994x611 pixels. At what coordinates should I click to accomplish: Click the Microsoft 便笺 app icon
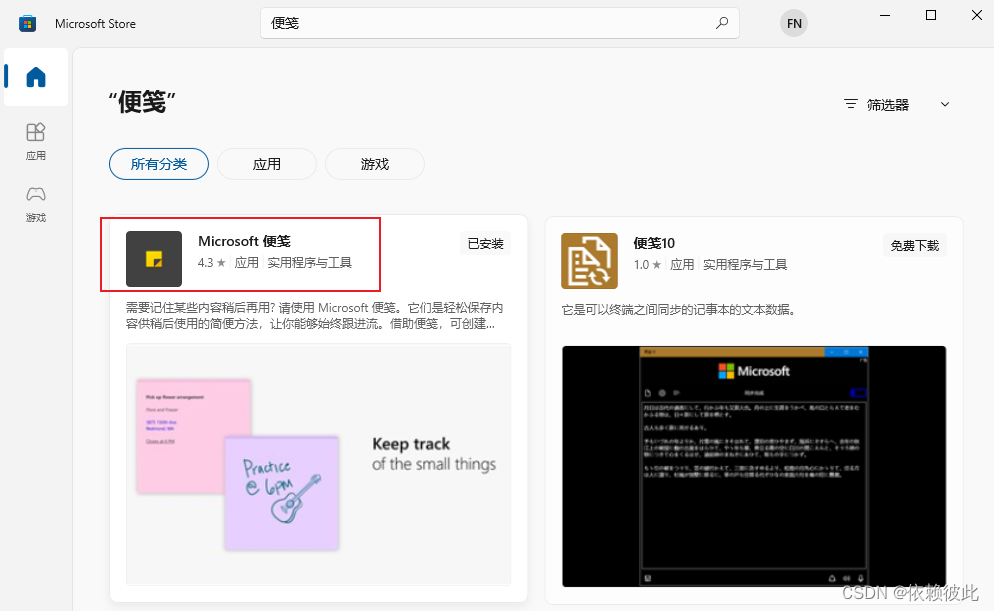tap(154, 259)
